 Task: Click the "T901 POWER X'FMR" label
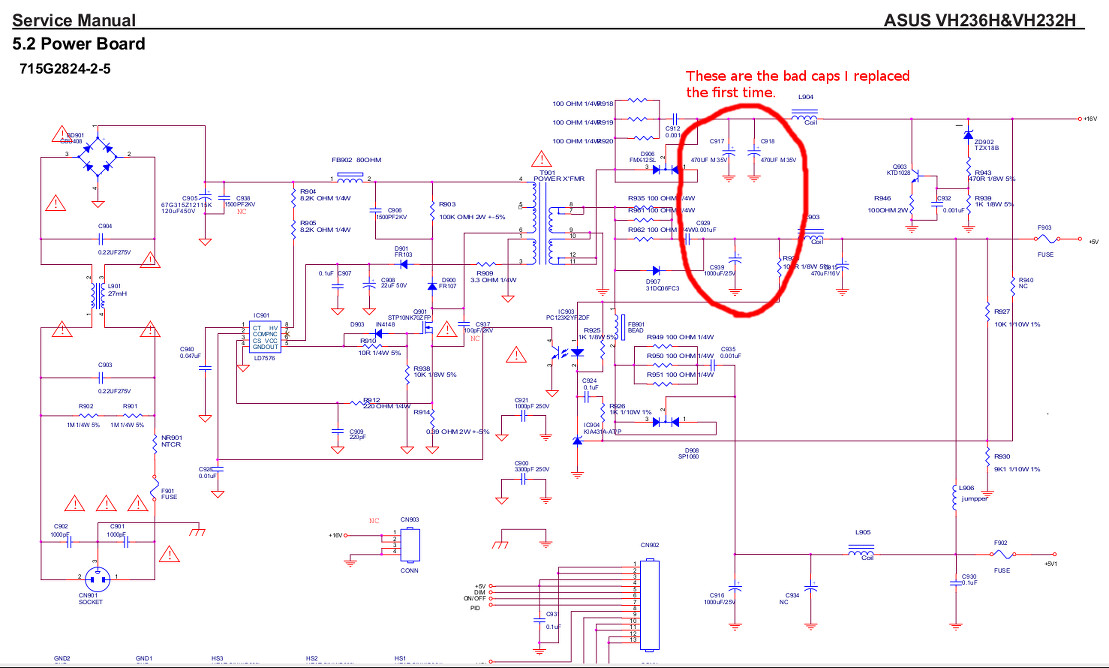[x=559, y=175]
